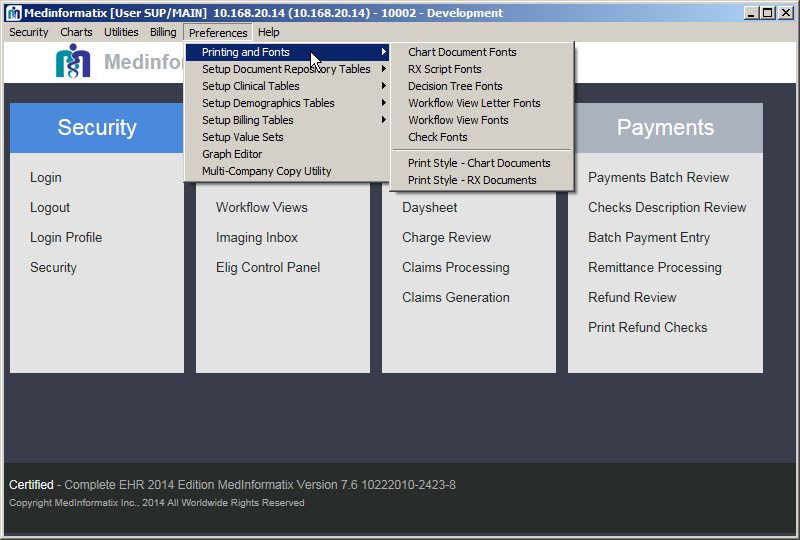Screen dimensions: 800x540
Task: Choose Setup Value Sets
Action: click(287, 137)
